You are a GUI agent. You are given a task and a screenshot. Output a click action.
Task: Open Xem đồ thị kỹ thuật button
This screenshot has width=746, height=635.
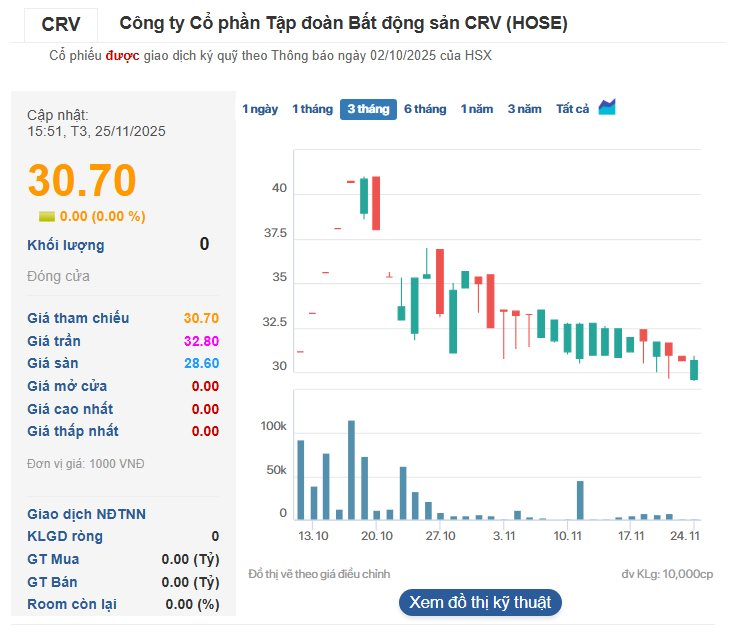click(x=480, y=602)
